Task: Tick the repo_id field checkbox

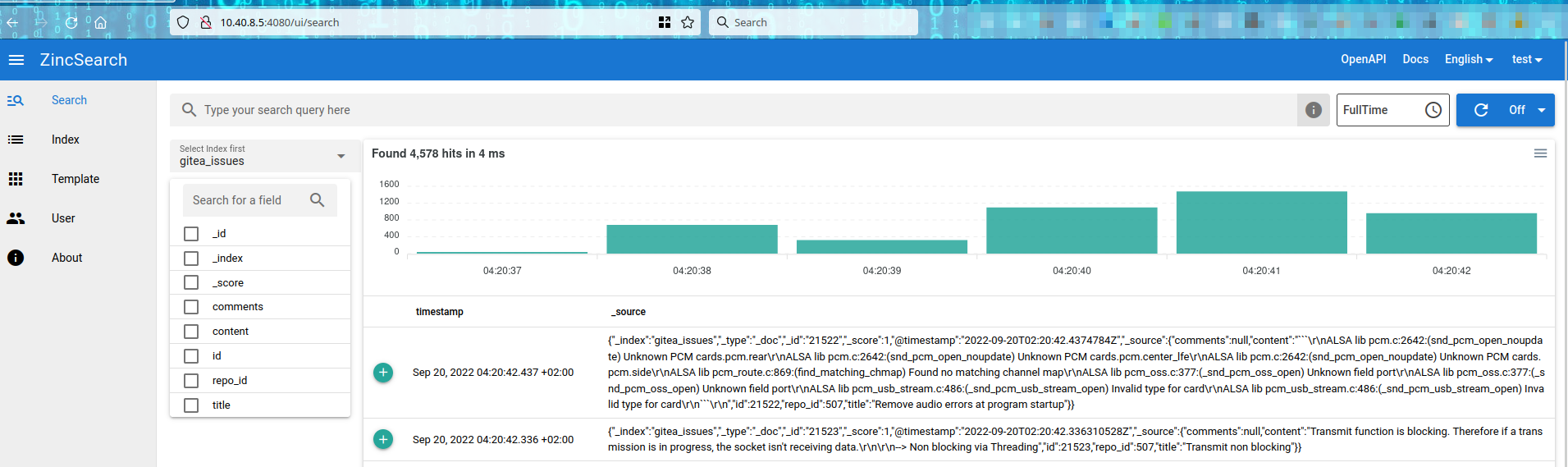Action: click(191, 381)
